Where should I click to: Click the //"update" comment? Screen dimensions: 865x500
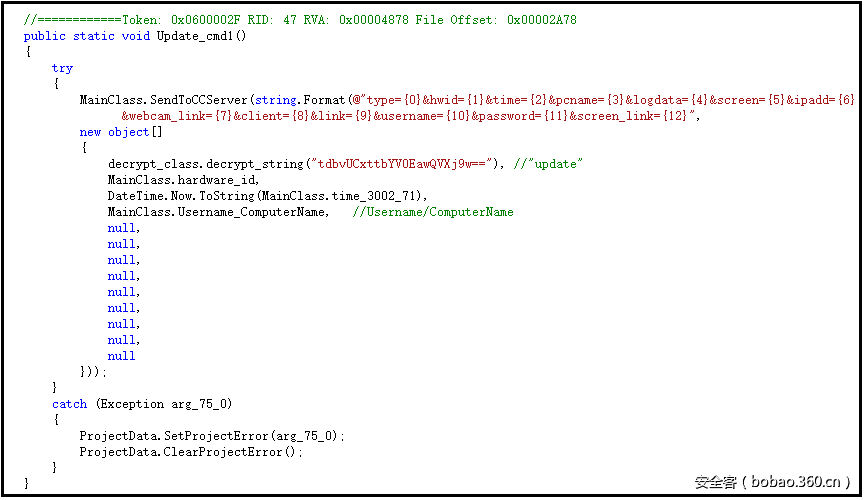coord(548,164)
